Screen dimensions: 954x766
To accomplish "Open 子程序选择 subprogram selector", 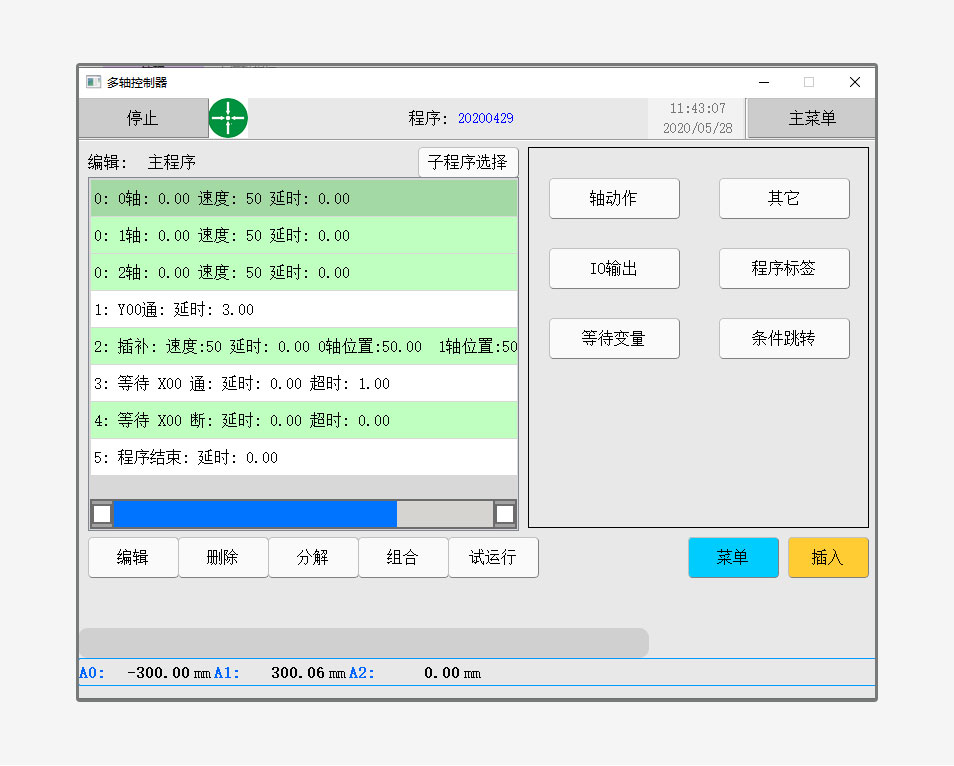I will point(468,162).
